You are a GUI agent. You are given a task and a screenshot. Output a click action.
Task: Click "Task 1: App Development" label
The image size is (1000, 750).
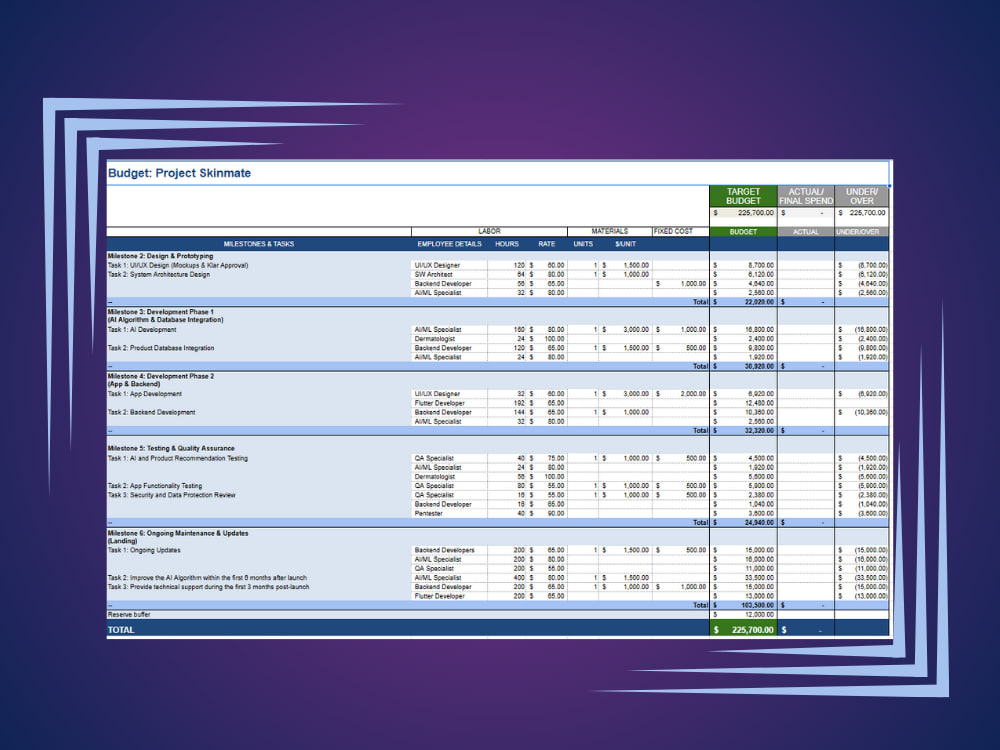[144, 394]
